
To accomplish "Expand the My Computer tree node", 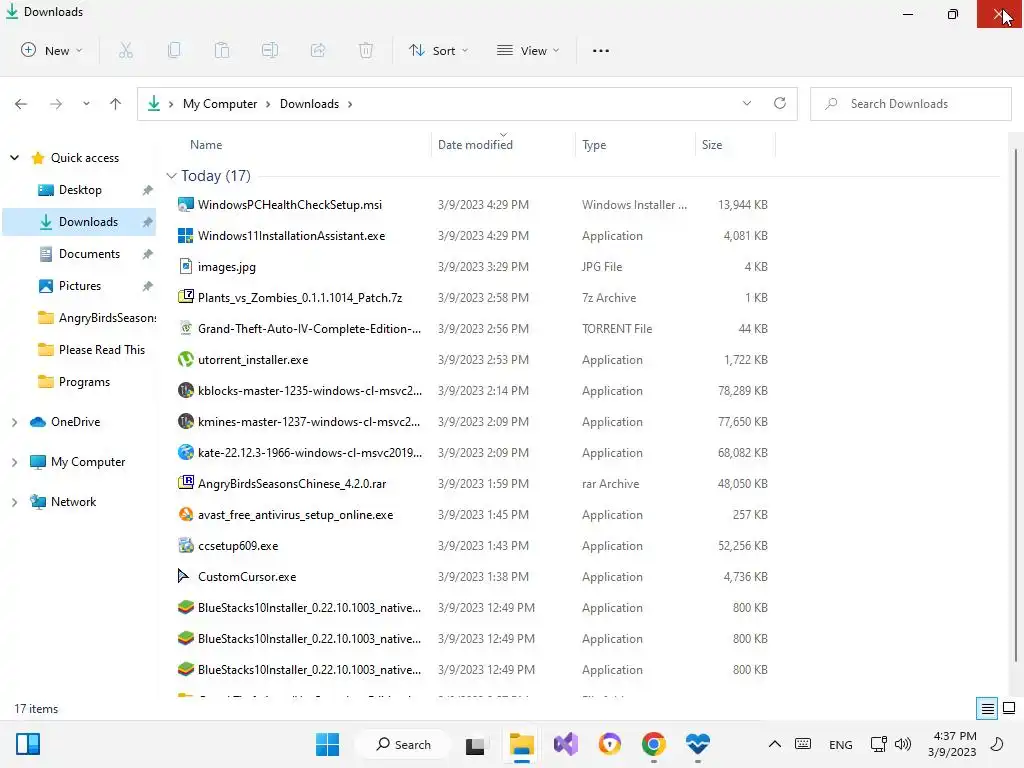I will (14, 462).
